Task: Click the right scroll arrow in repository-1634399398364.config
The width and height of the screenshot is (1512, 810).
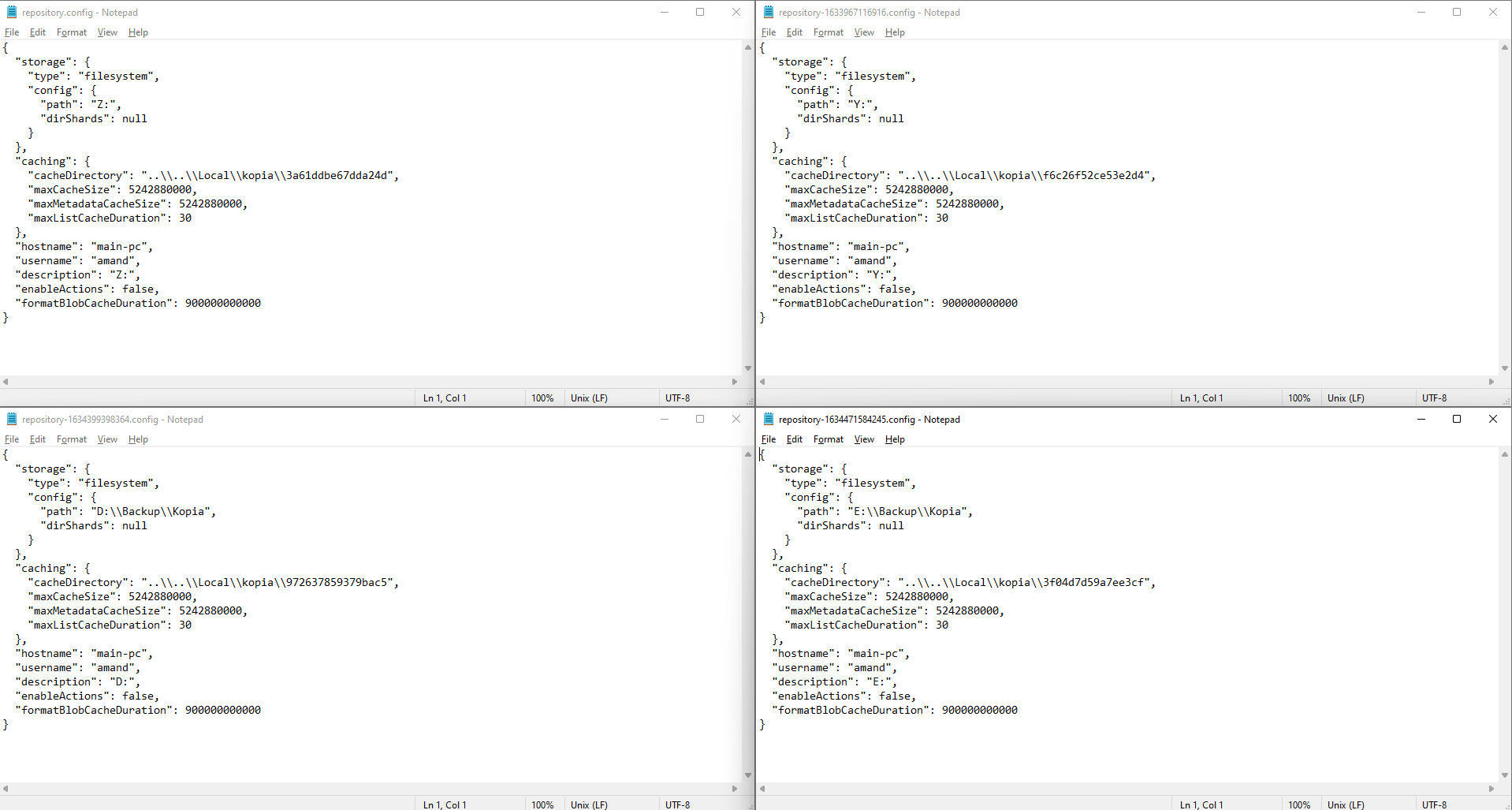Action: [734, 789]
